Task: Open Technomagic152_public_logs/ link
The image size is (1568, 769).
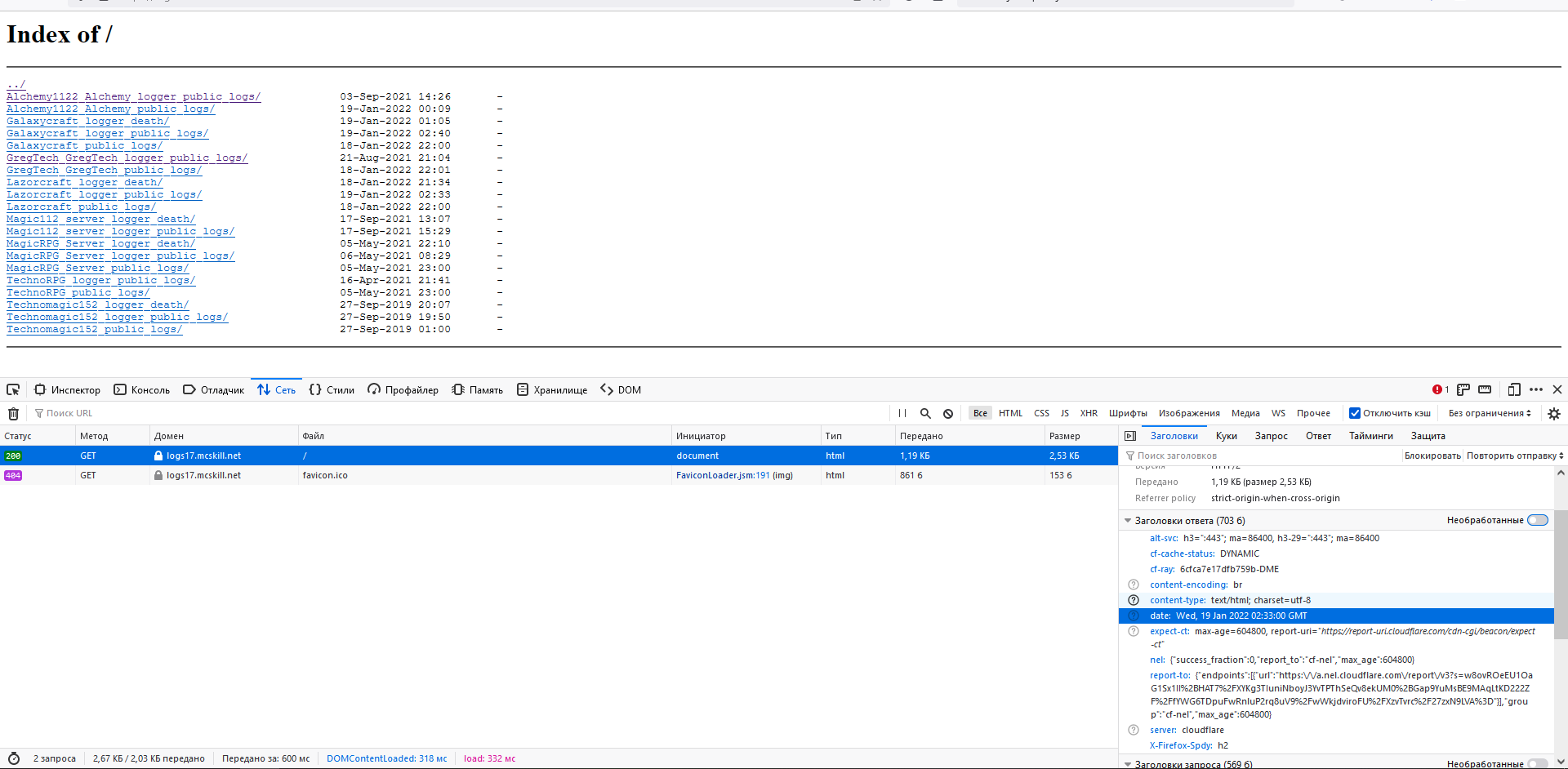Action: tap(94, 329)
